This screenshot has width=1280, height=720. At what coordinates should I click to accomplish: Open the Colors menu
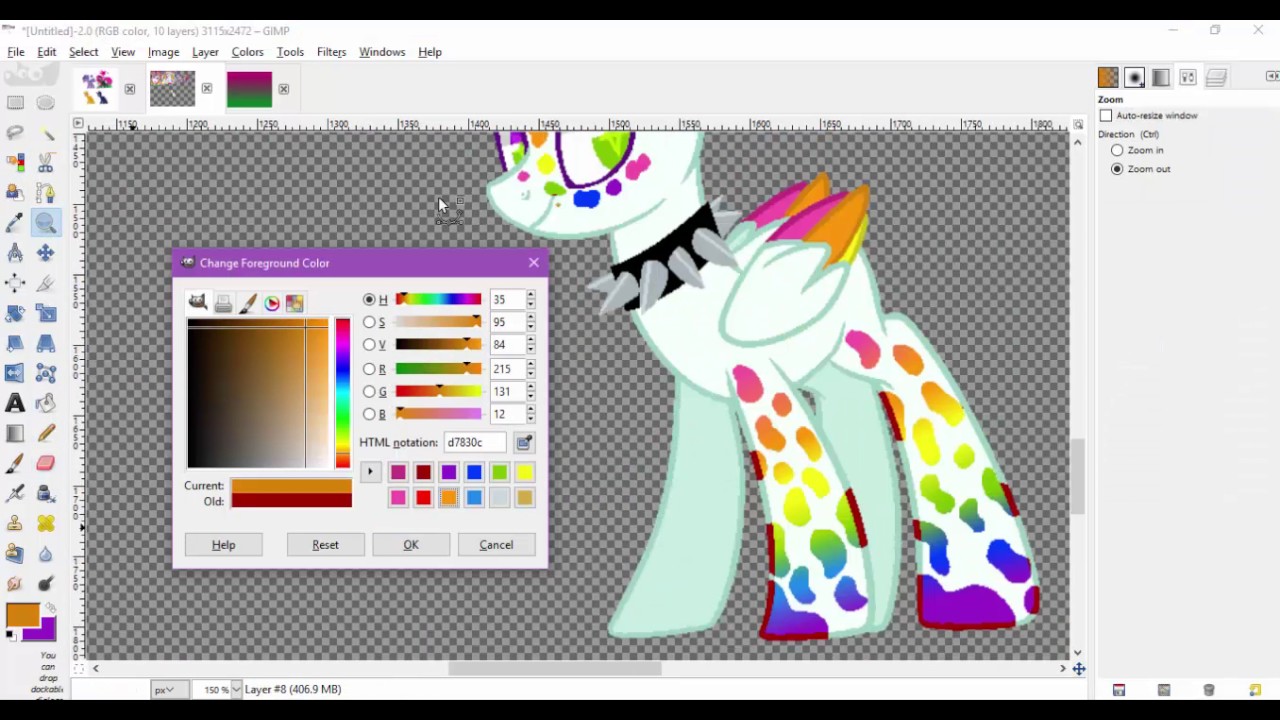247,52
